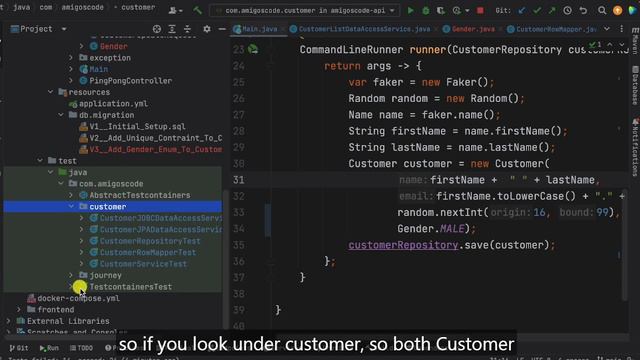The height and width of the screenshot is (360, 640).
Task: Open the profiler run dropdown arrow
Action: pyautogui.click(x=467, y=11)
